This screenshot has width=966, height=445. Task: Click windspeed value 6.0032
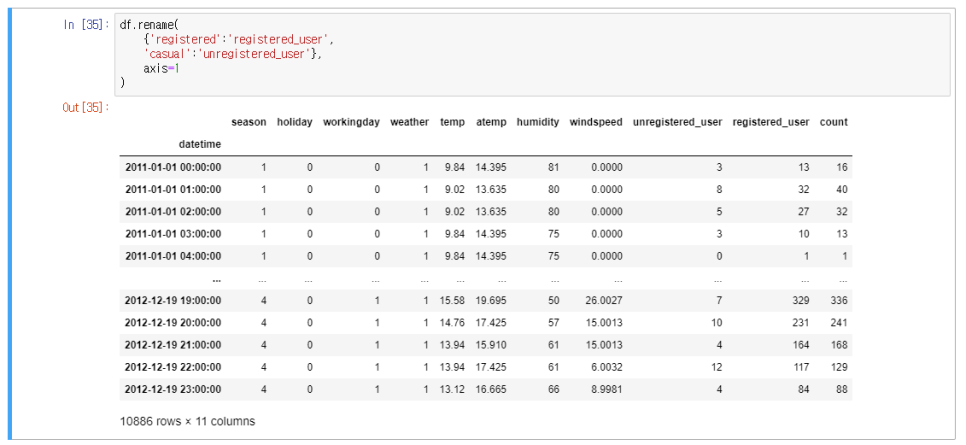pos(607,367)
